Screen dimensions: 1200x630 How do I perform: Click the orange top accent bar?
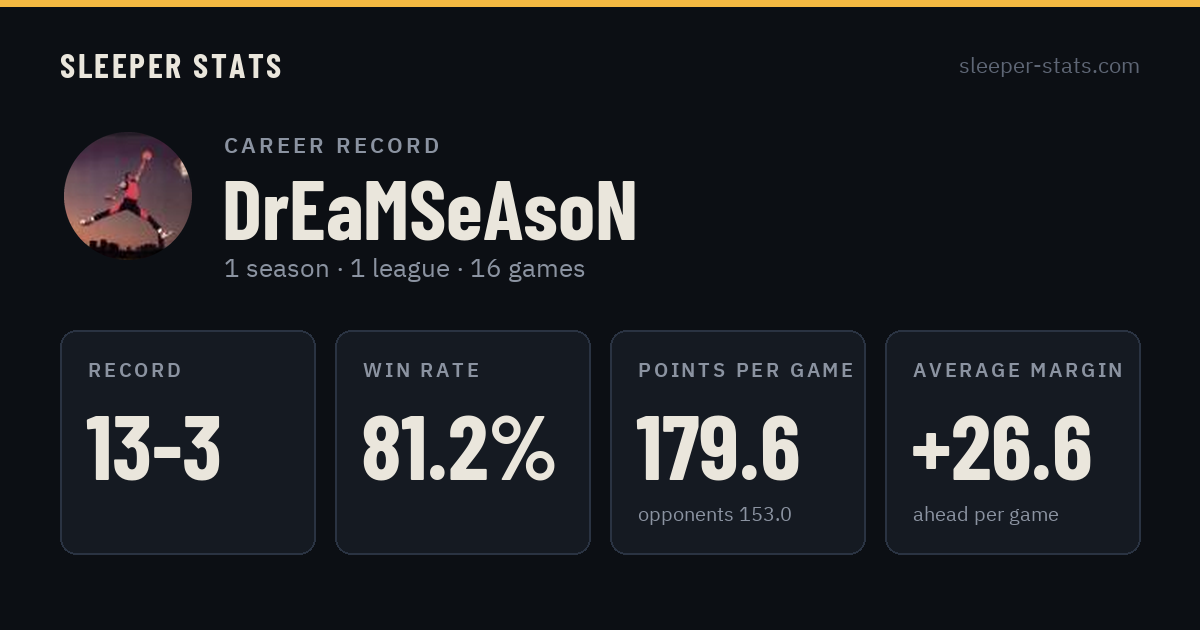pos(600,3)
